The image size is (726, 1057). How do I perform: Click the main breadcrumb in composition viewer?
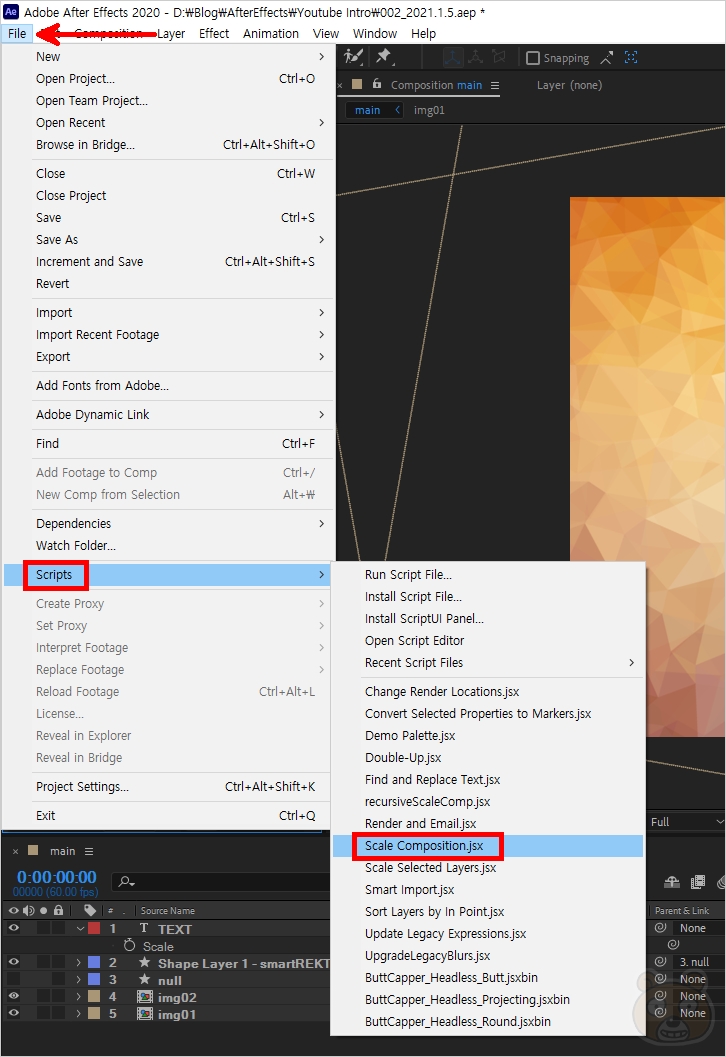(x=367, y=111)
